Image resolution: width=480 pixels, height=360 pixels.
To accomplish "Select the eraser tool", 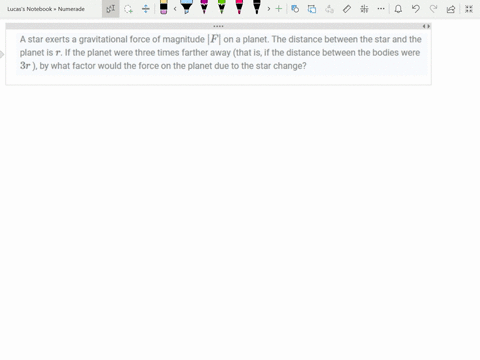I will [164, 7].
